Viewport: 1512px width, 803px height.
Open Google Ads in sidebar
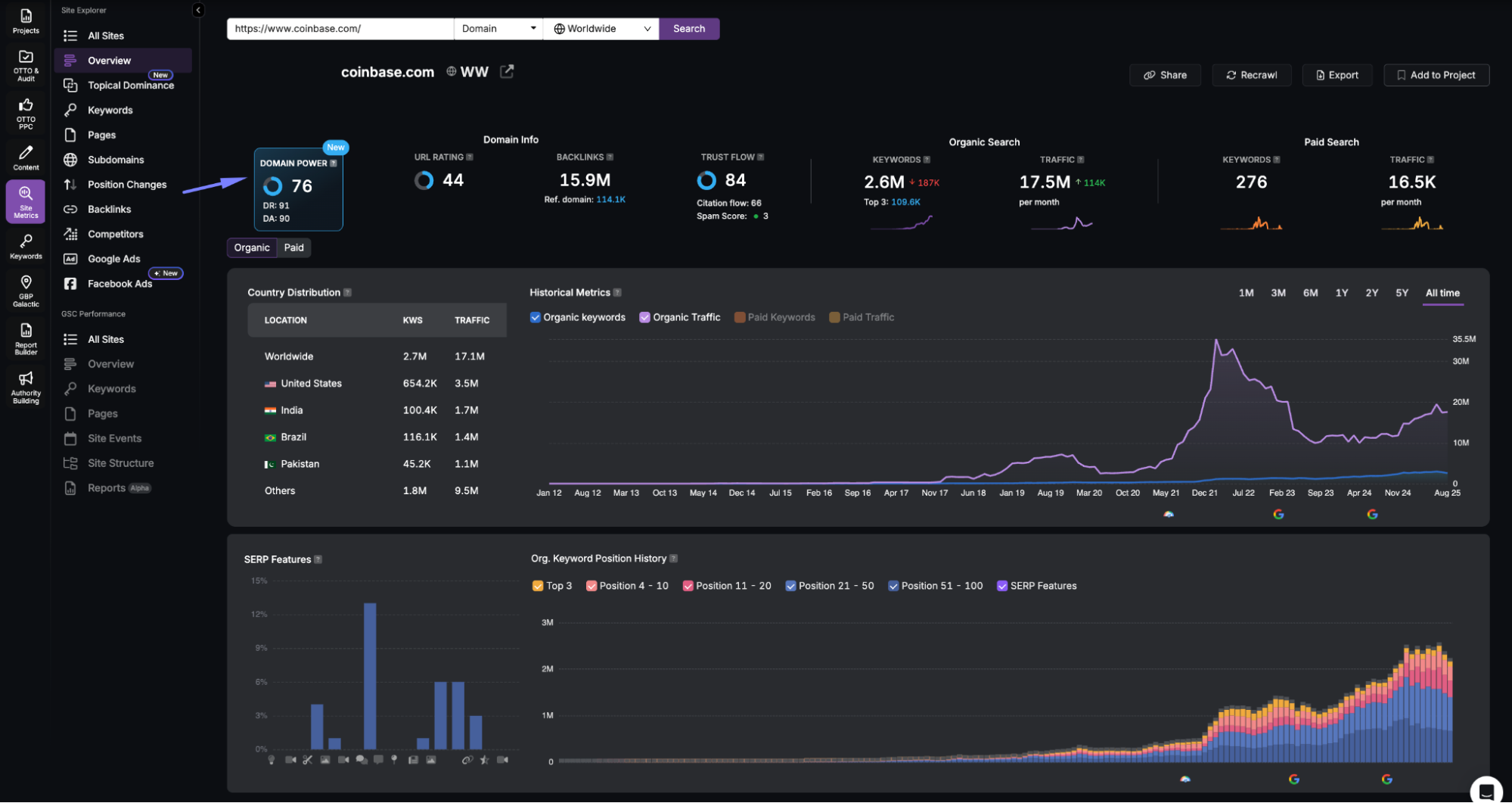[123, 259]
